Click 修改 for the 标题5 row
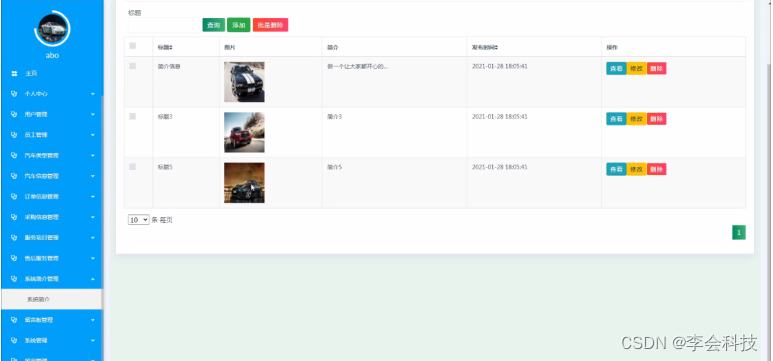 click(x=636, y=169)
